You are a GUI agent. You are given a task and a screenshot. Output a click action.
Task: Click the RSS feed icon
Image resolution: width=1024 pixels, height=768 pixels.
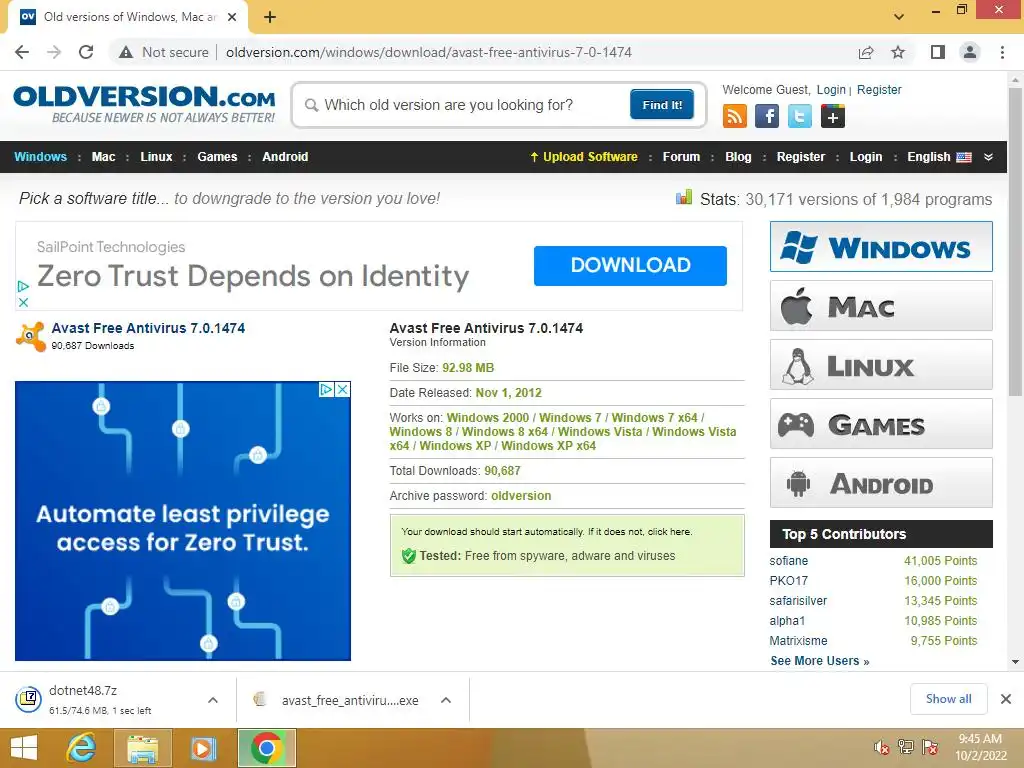pyautogui.click(x=735, y=116)
